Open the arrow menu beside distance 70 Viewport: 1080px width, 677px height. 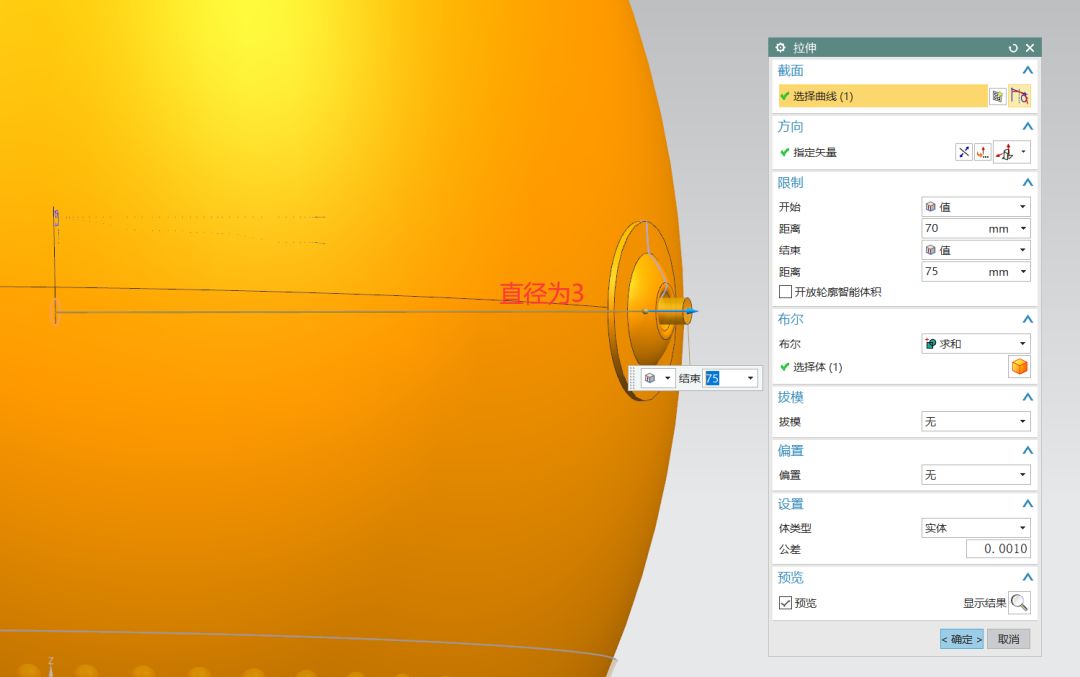[x=1024, y=229]
